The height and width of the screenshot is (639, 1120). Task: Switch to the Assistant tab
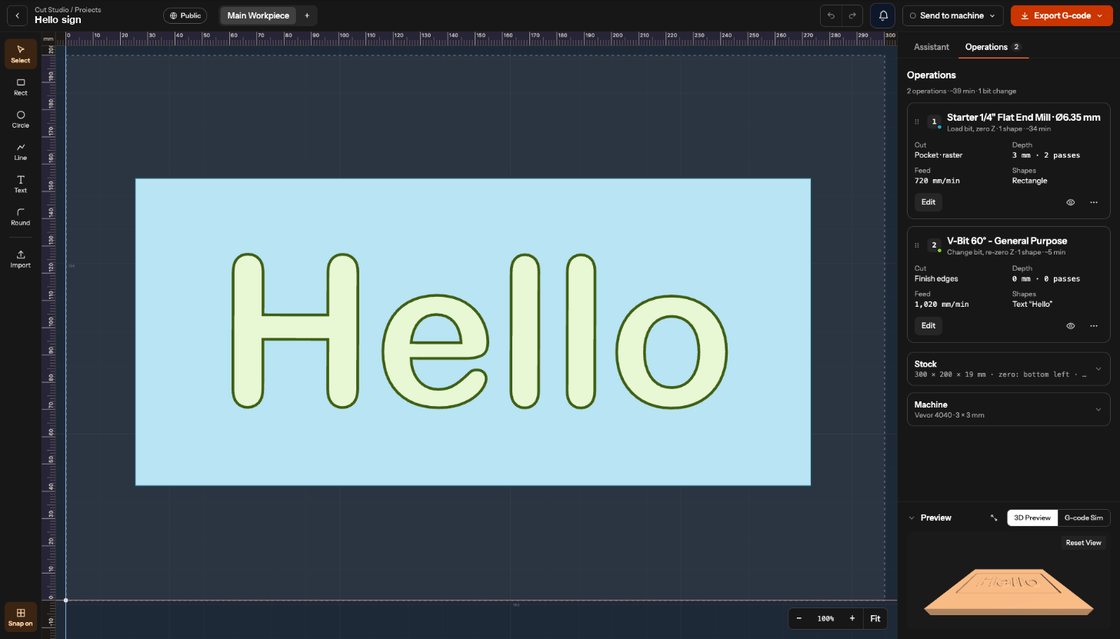tap(931, 47)
